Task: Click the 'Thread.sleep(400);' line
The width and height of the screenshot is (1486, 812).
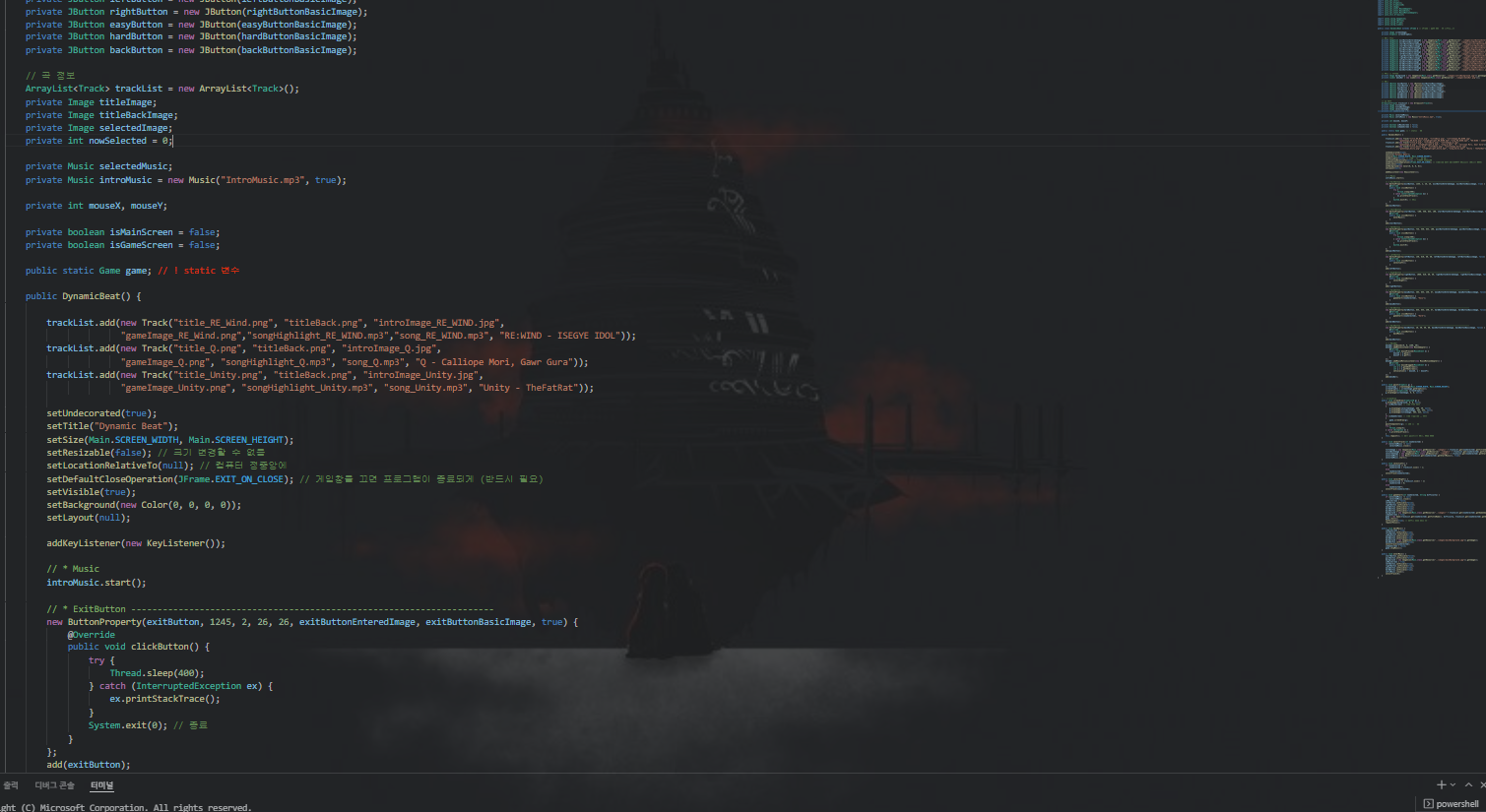Action: [x=157, y=673]
